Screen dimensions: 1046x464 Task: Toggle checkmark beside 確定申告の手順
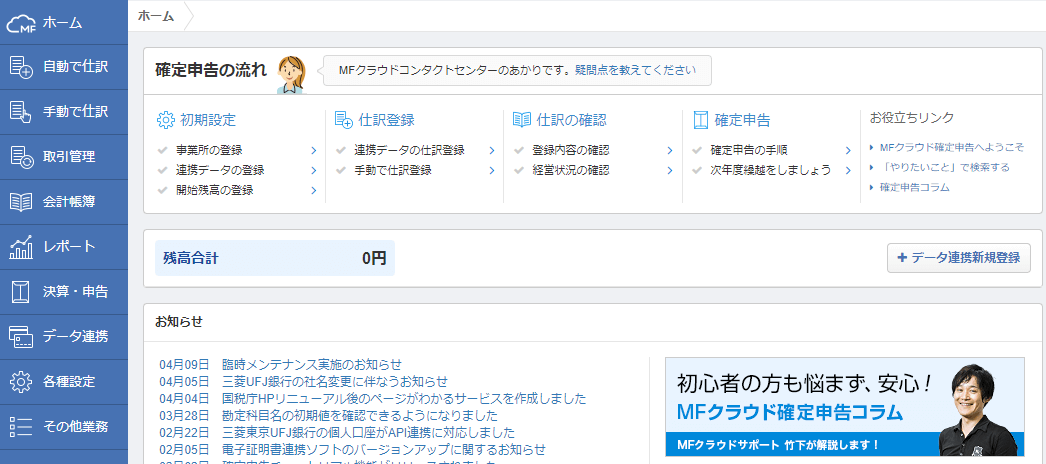pos(697,150)
